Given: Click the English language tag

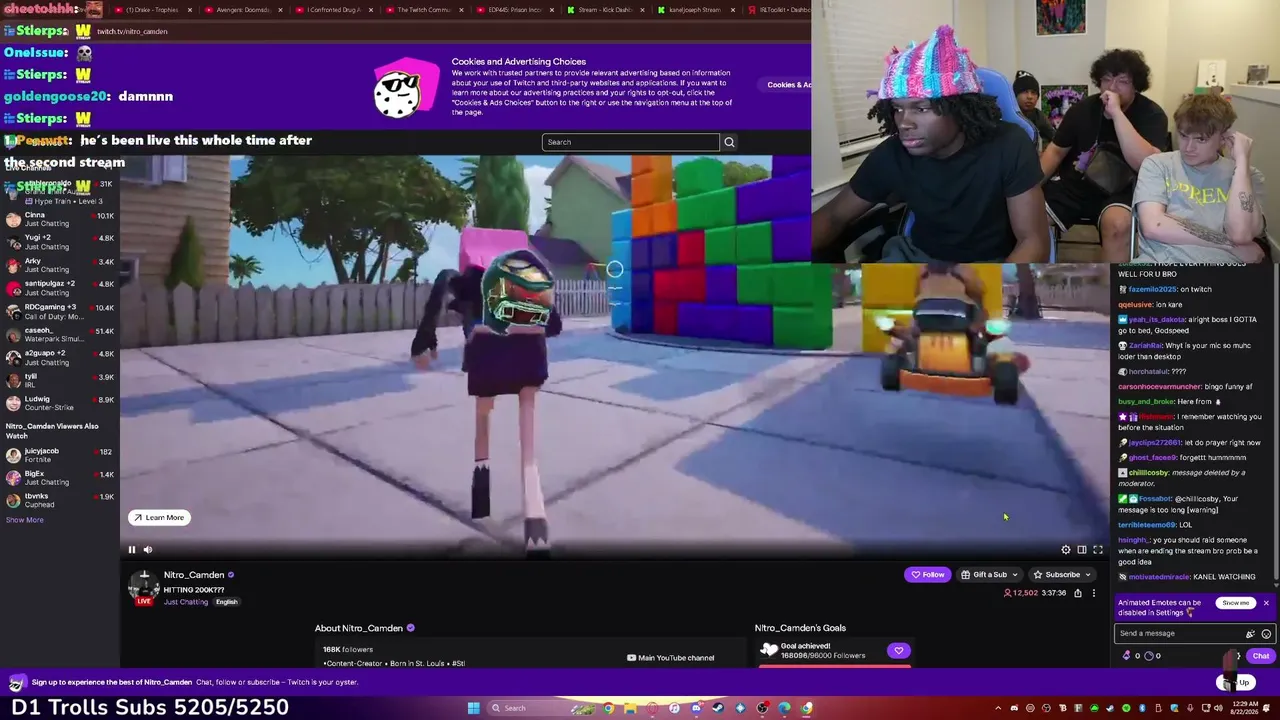Looking at the screenshot, I should tap(227, 602).
